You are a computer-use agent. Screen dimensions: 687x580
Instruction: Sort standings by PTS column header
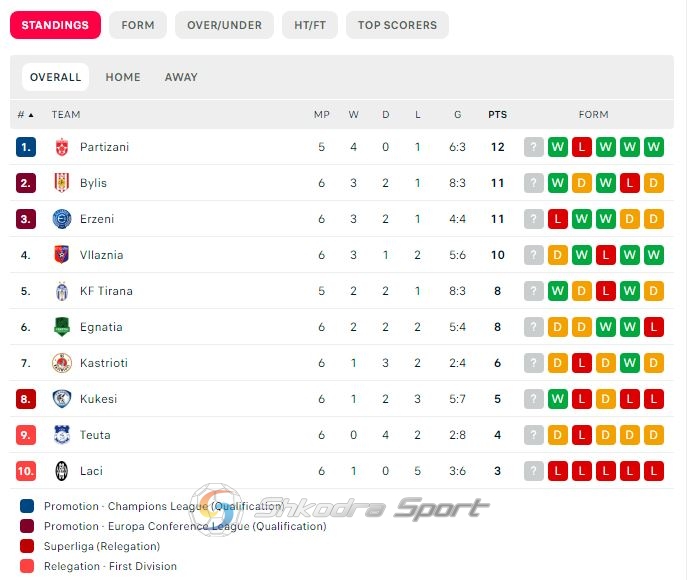497,115
